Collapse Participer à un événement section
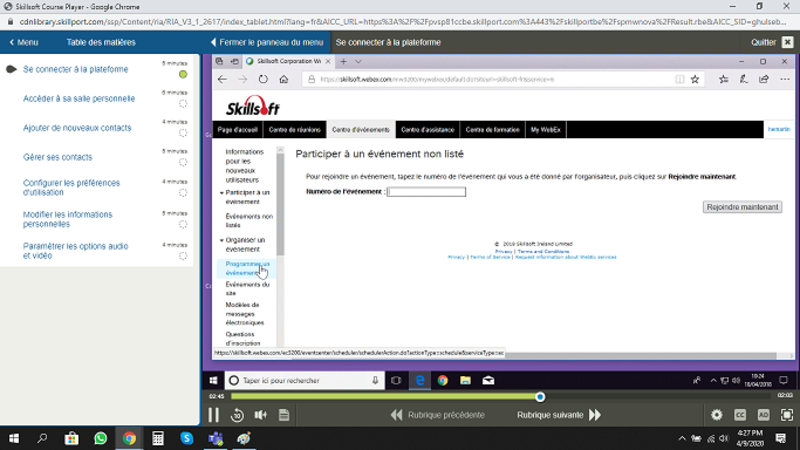Image resolution: width=800 pixels, height=450 pixels. pyautogui.click(x=222, y=193)
